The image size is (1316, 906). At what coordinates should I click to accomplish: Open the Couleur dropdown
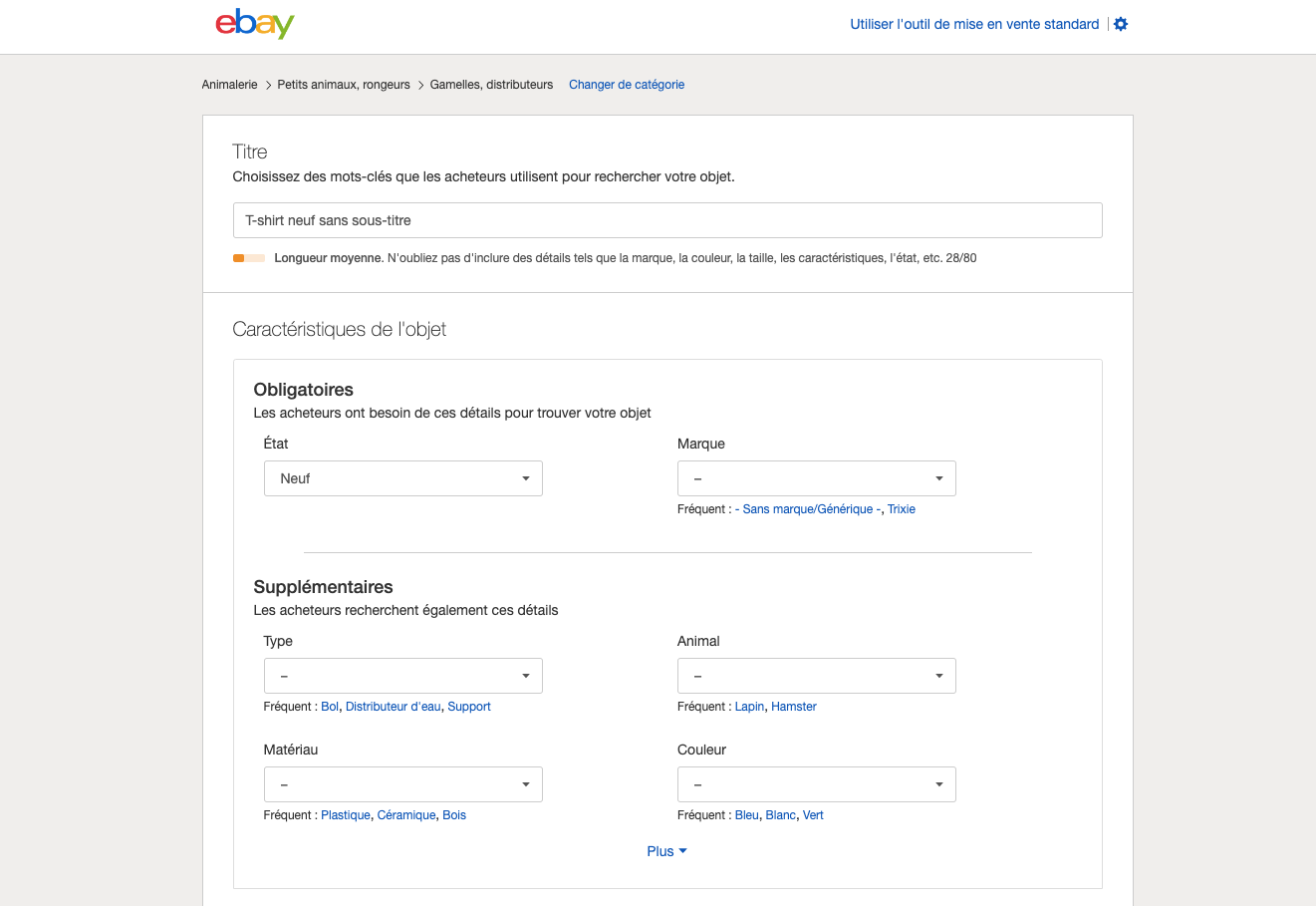tap(817, 784)
